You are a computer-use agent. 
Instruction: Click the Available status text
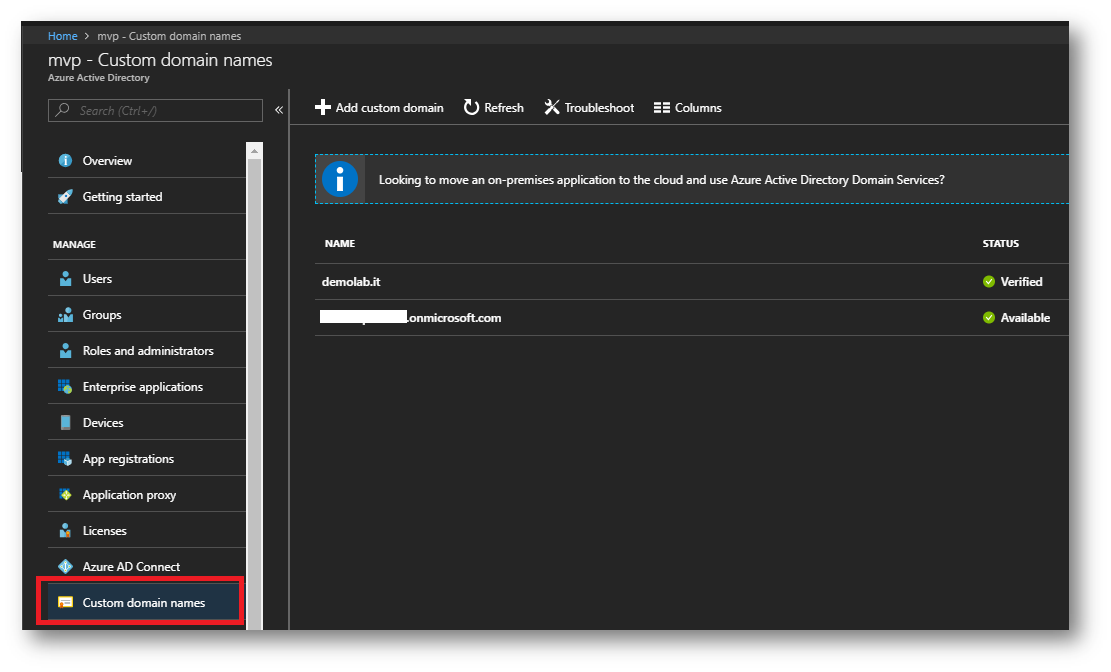point(1025,318)
